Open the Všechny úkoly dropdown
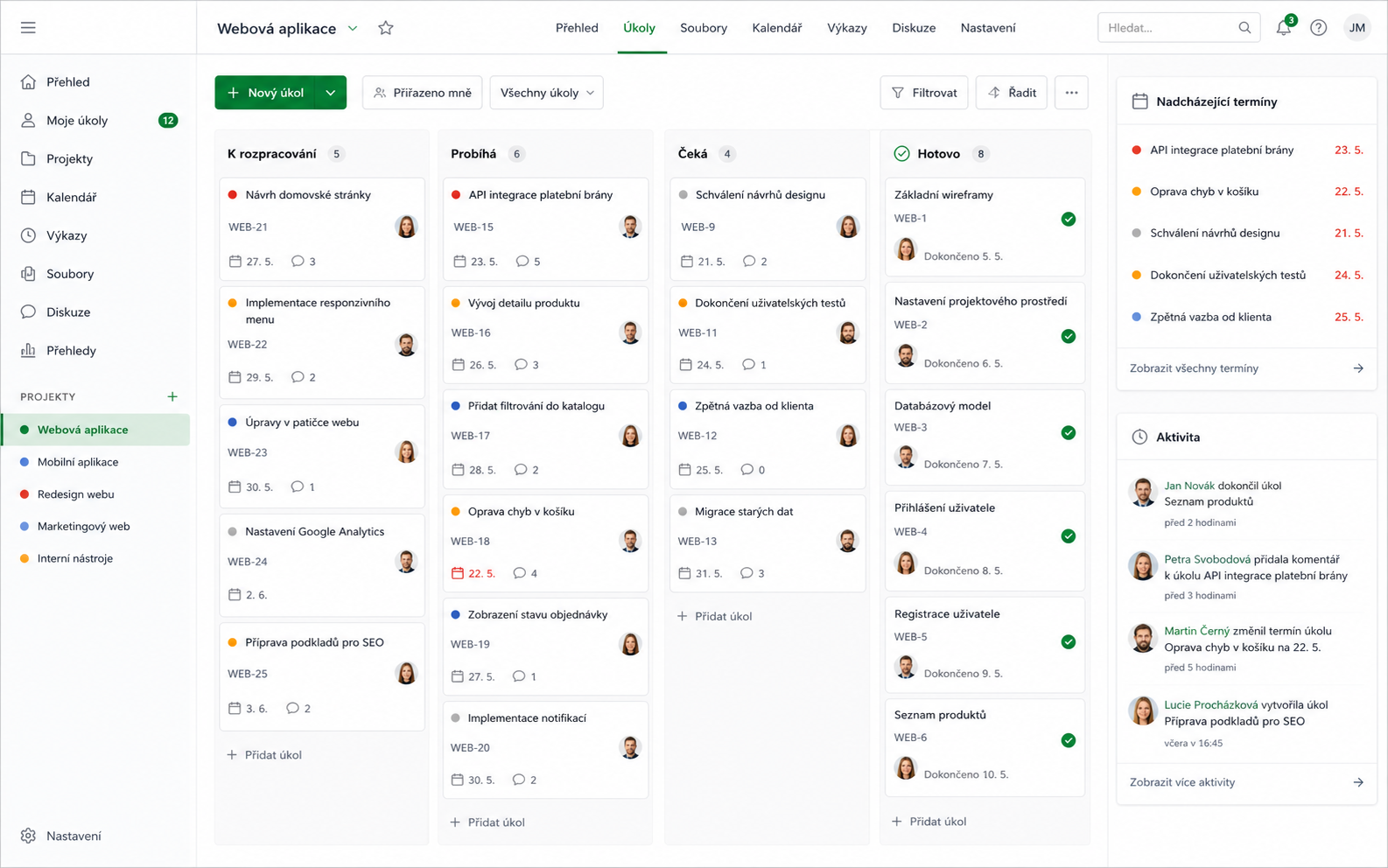1388x868 pixels. [546, 93]
